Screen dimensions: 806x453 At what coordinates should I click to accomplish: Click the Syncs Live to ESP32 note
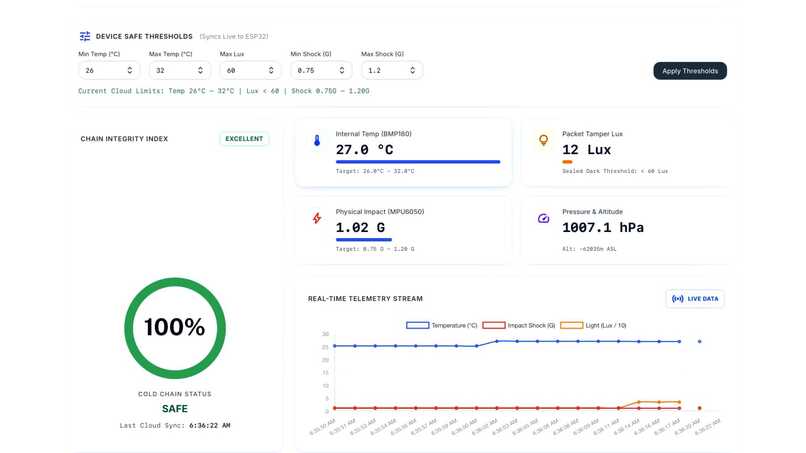234,37
